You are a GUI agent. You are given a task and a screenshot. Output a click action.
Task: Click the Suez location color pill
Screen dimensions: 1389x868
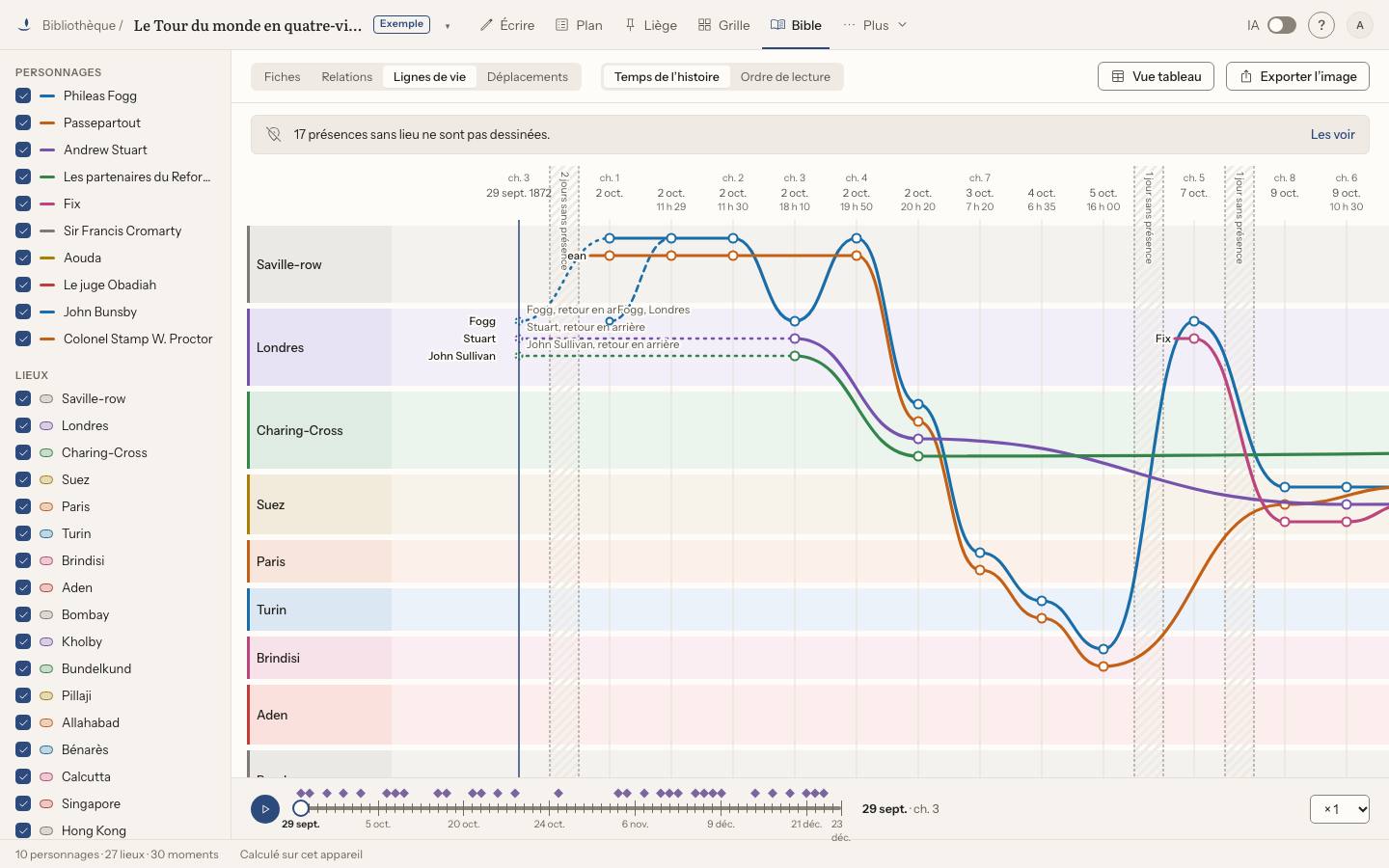(x=46, y=479)
